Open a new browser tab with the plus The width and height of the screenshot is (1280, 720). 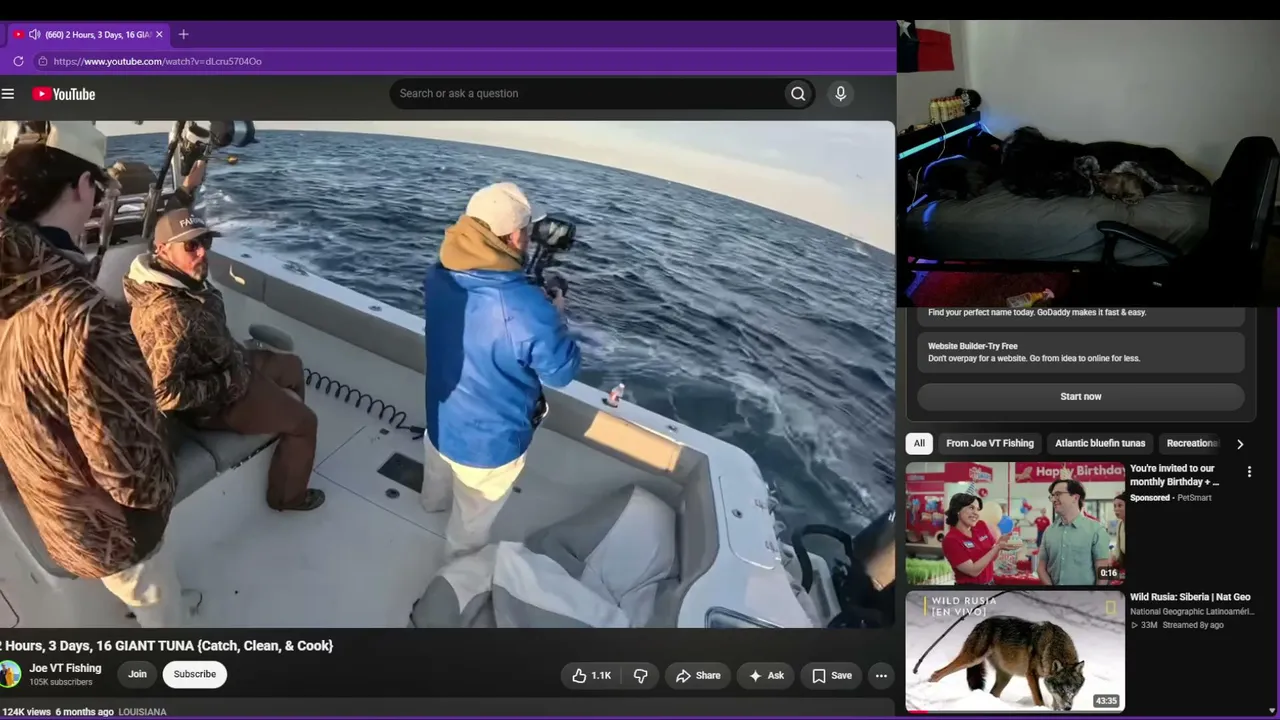coord(183,34)
